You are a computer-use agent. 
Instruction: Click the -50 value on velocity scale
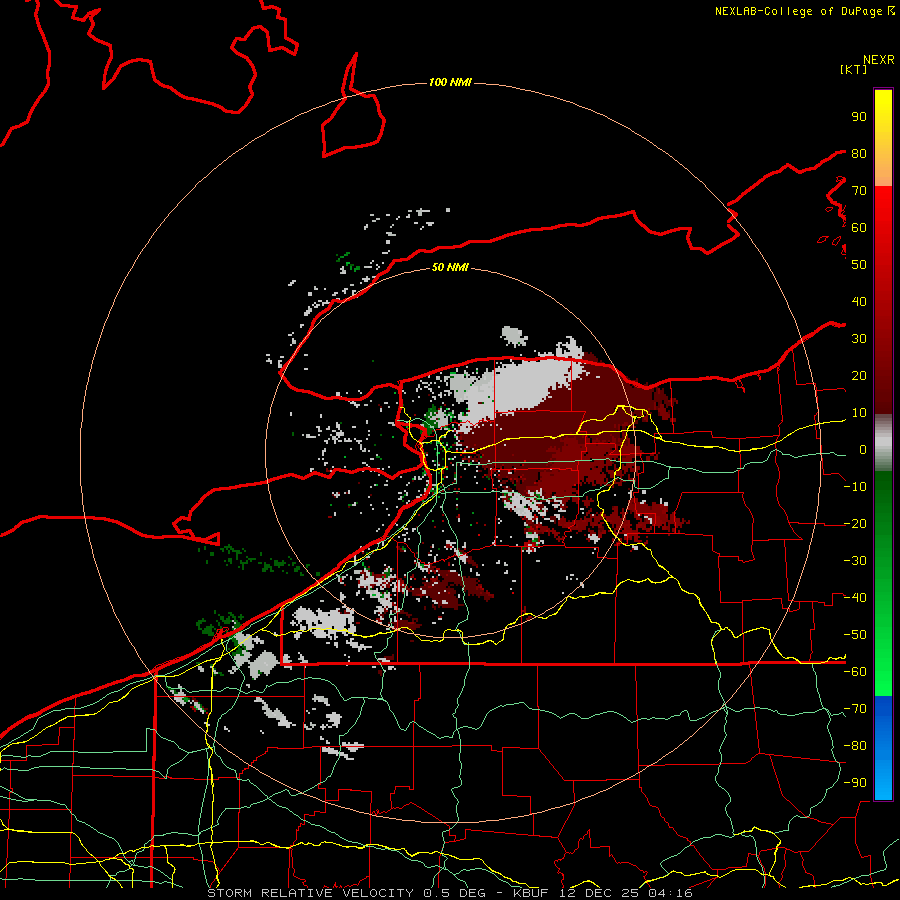[855, 635]
